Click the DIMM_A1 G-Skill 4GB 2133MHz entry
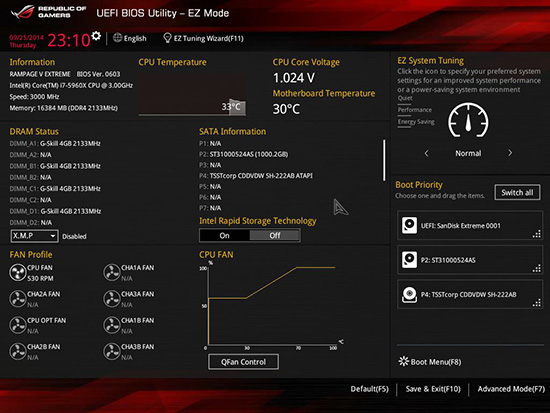 (55, 144)
